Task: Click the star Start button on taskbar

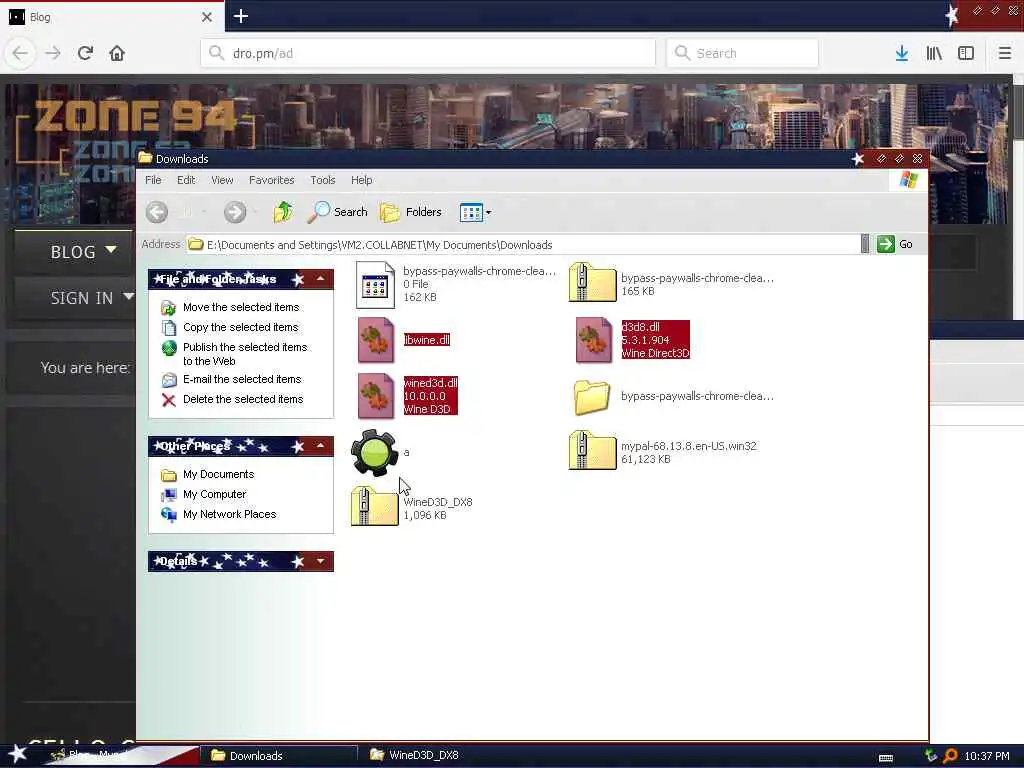Action: [17, 755]
